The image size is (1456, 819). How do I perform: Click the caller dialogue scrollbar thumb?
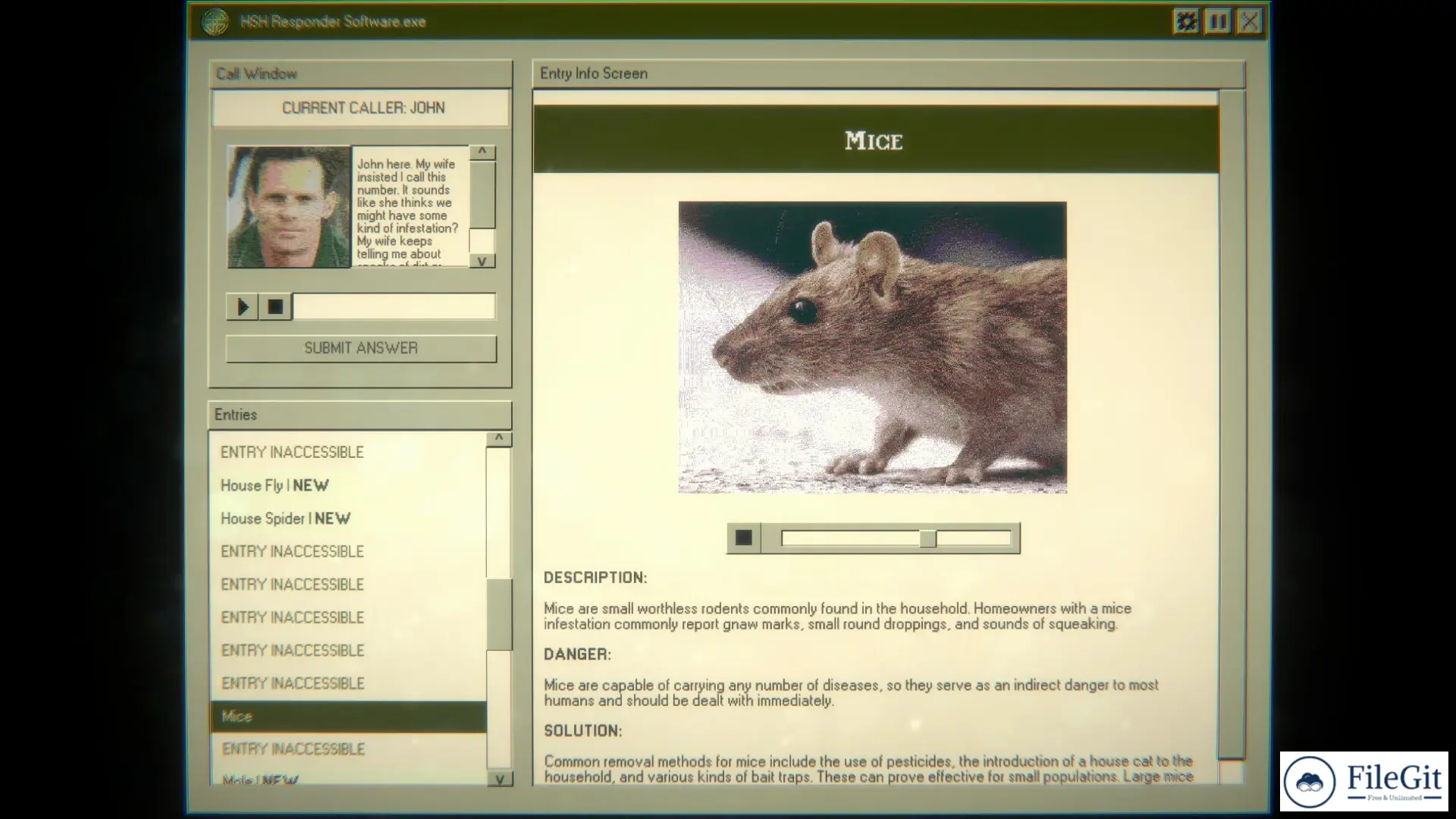[x=482, y=194]
